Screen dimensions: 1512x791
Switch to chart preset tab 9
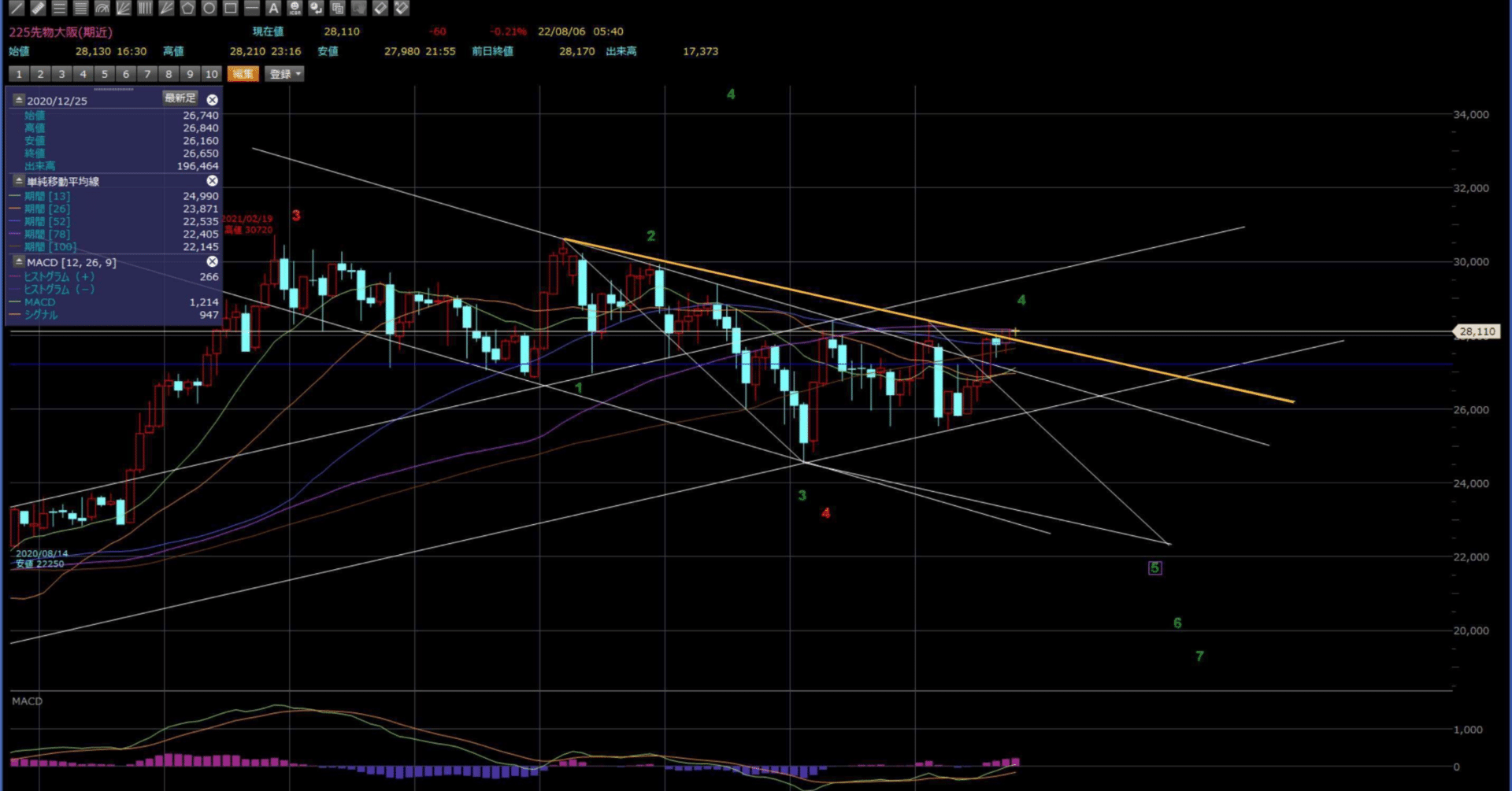pos(189,74)
